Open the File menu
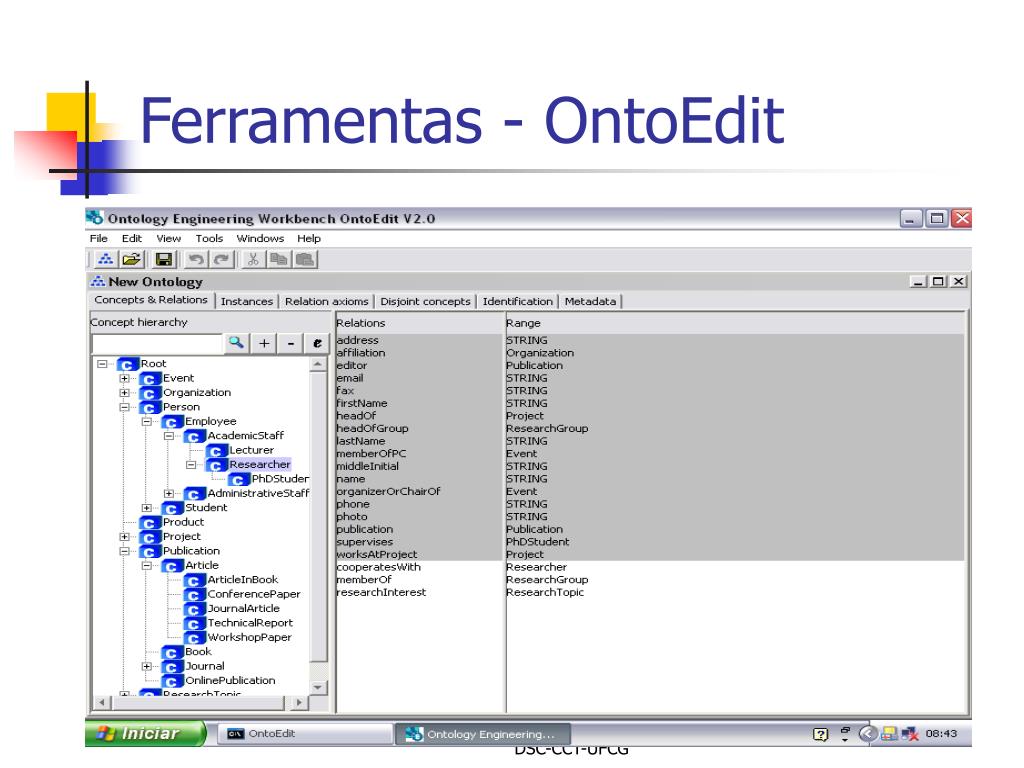Viewport: 1024px width, 768px height. (99, 238)
